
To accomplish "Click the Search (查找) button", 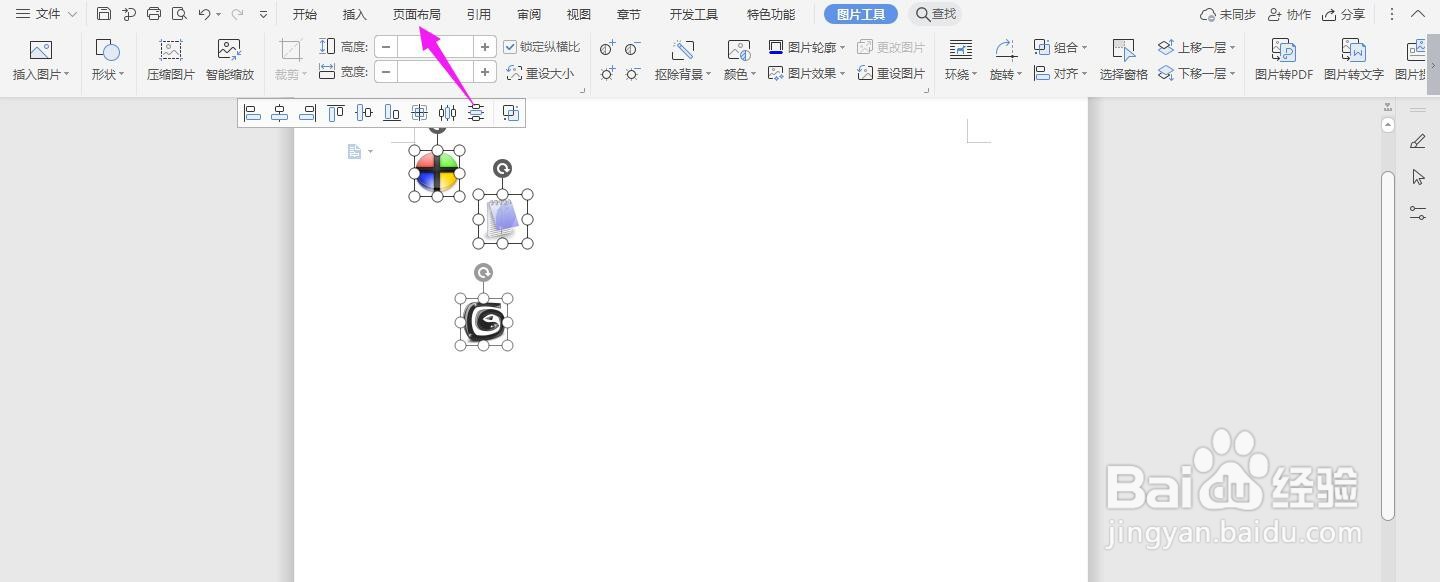I will [935, 14].
